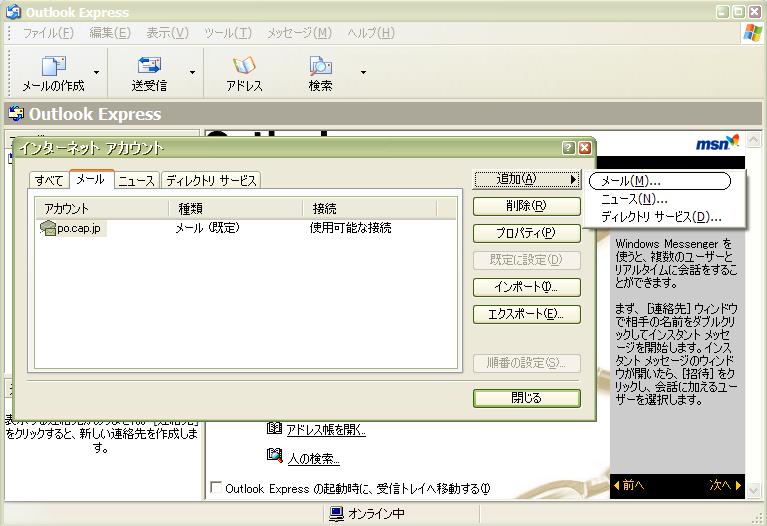Click the エクスポート(E)... button
This screenshot has height=526, width=767.
(527, 314)
